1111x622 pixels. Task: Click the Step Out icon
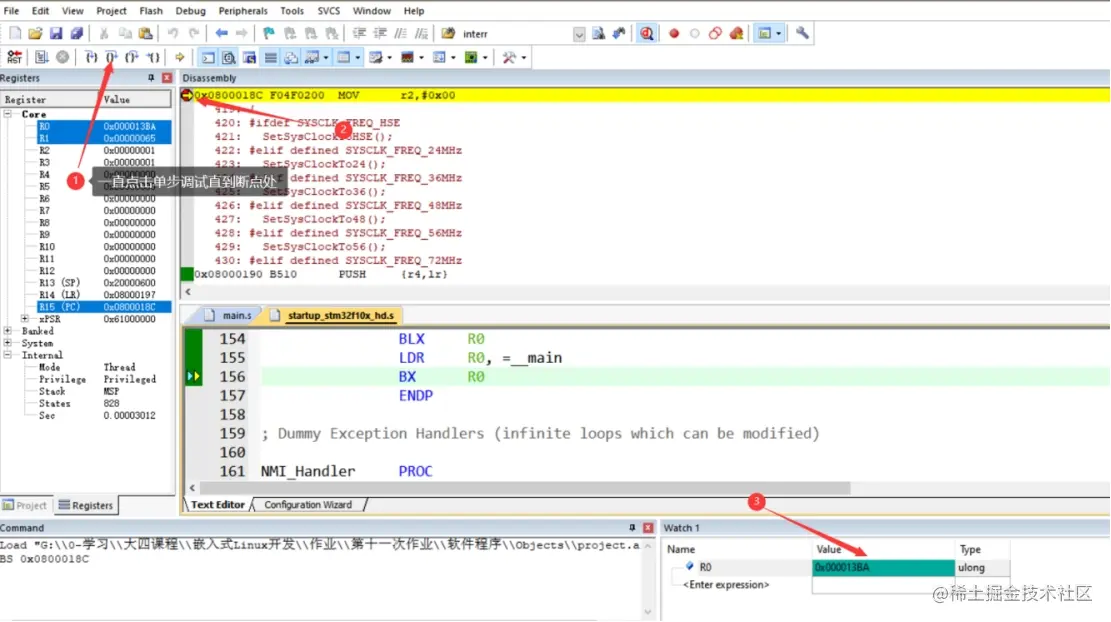point(132,57)
